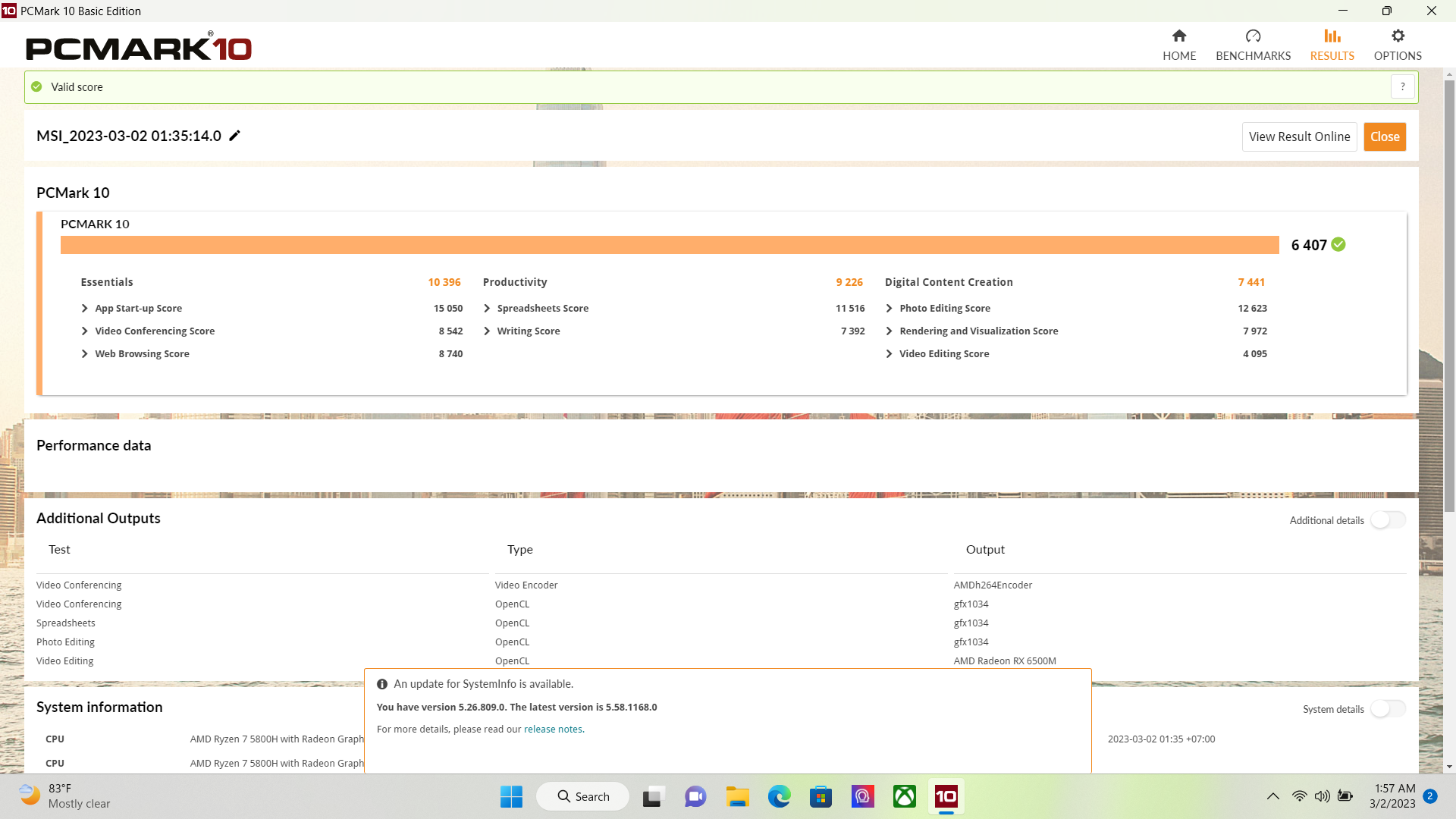Image resolution: width=1456 pixels, height=819 pixels.
Task: Click the PCMARK 10 logo
Action: (x=139, y=46)
